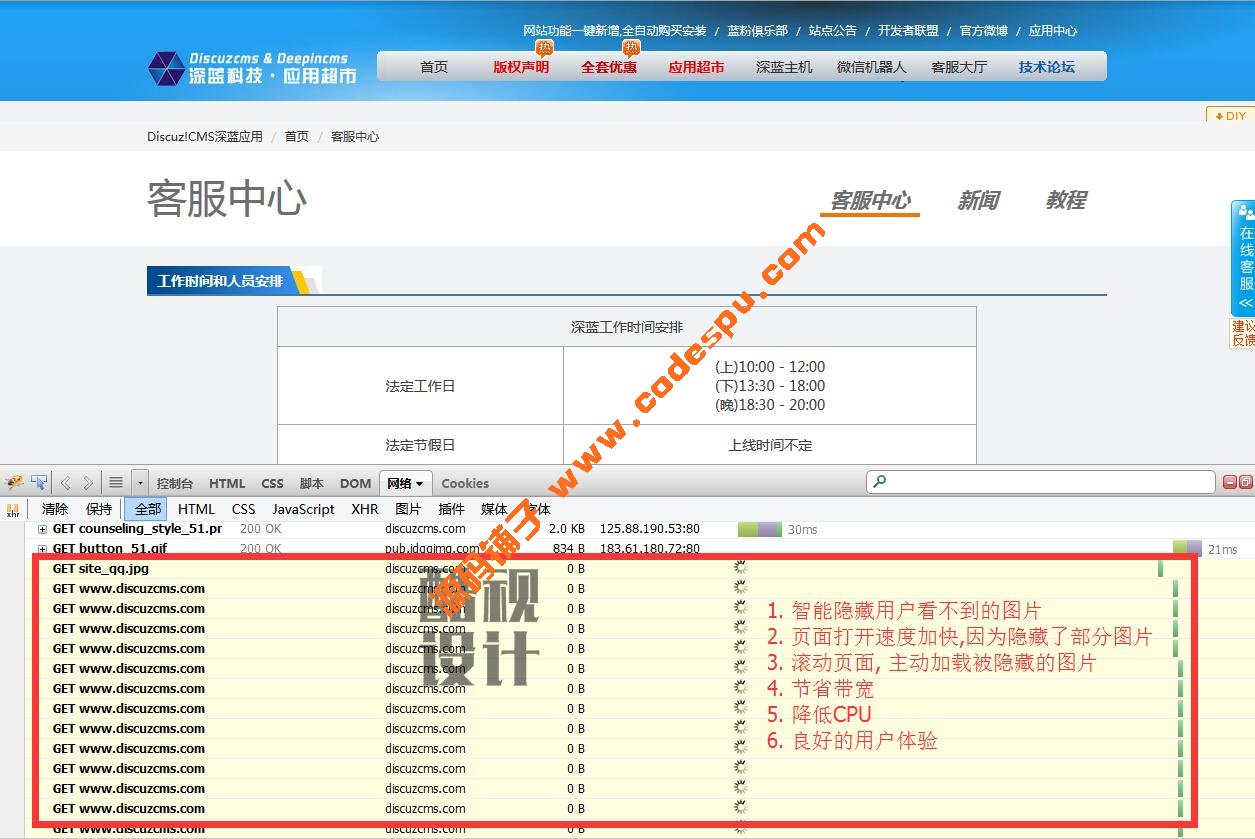Filter network requests by 图片
The width and height of the screenshot is (1255, 839).
click(x=408, y=509)
